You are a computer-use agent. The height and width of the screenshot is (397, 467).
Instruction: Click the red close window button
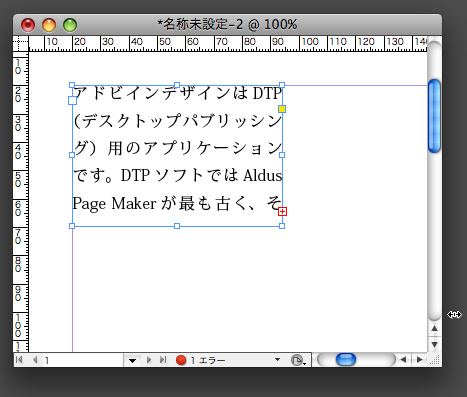tap(28, 25)
